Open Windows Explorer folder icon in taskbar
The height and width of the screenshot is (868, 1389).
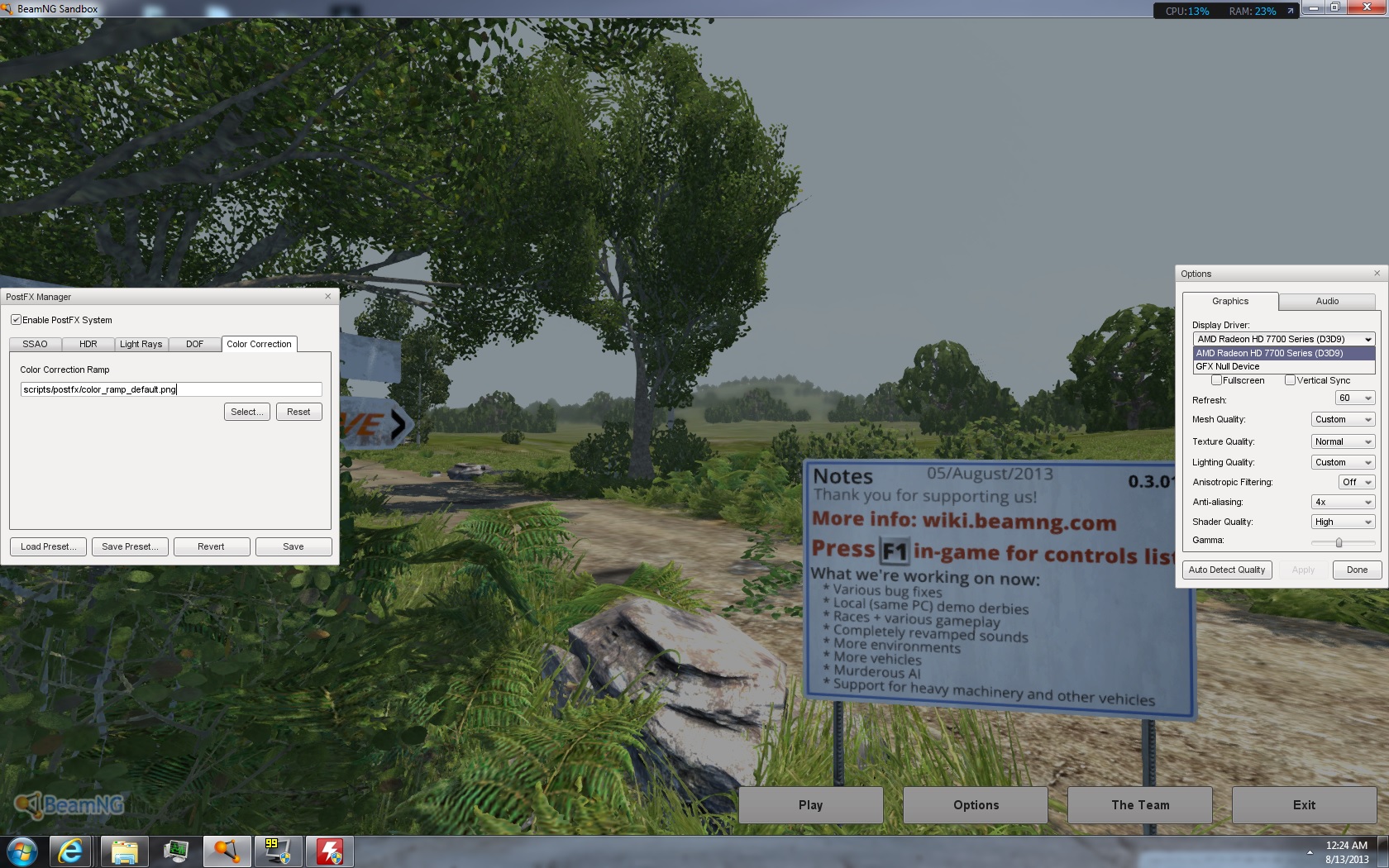tap(124, 851)
